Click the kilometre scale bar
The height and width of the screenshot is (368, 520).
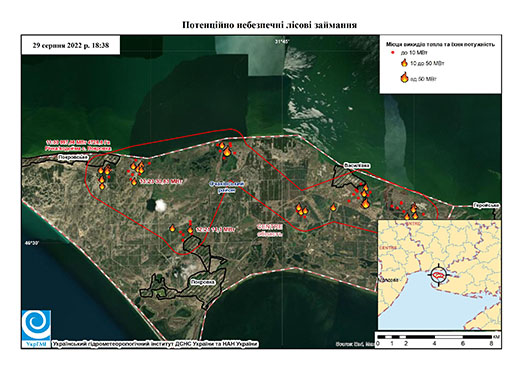pyautogui.click(x=437, y=340)
